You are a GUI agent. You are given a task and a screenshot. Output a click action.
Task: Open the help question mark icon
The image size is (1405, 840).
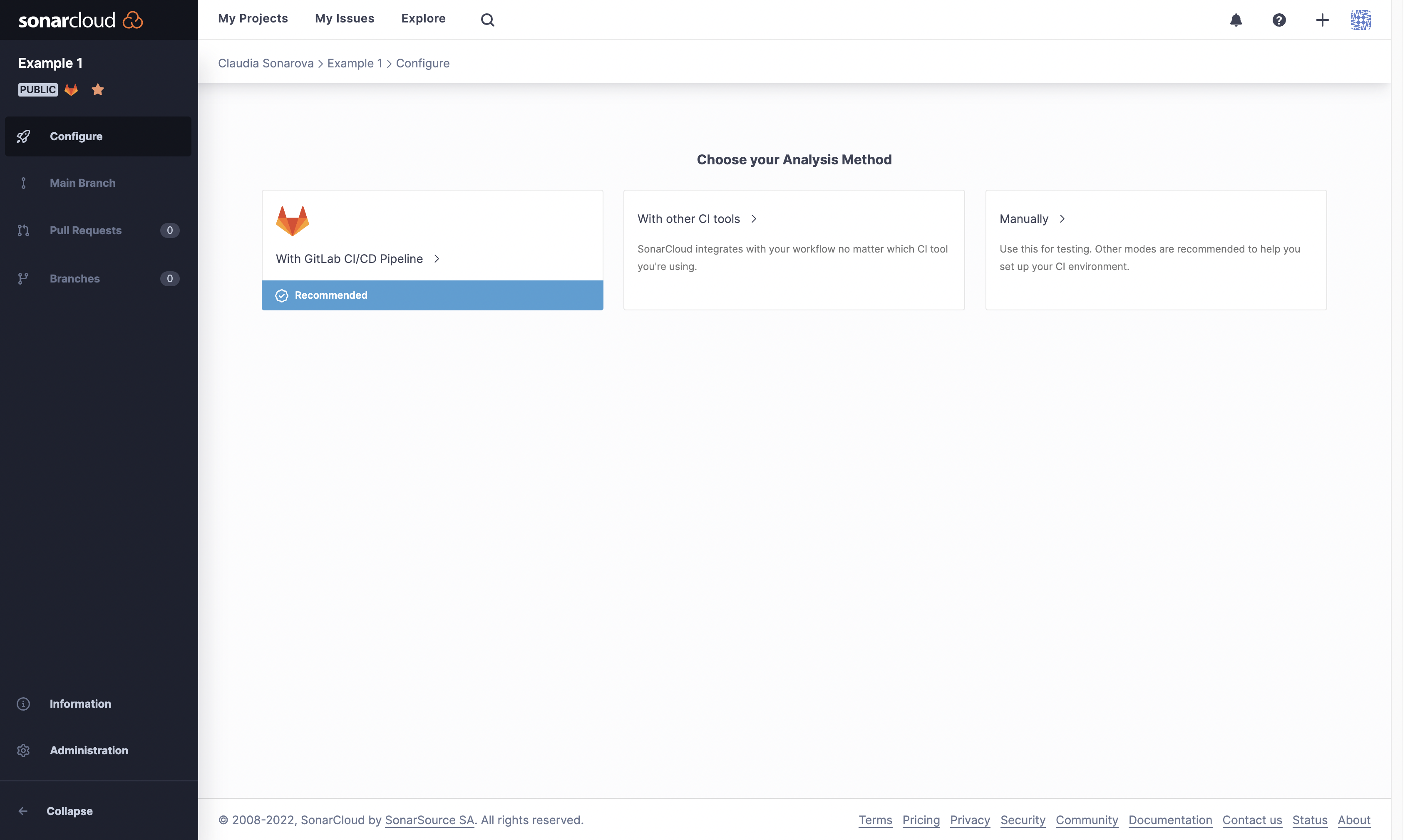1279,20
